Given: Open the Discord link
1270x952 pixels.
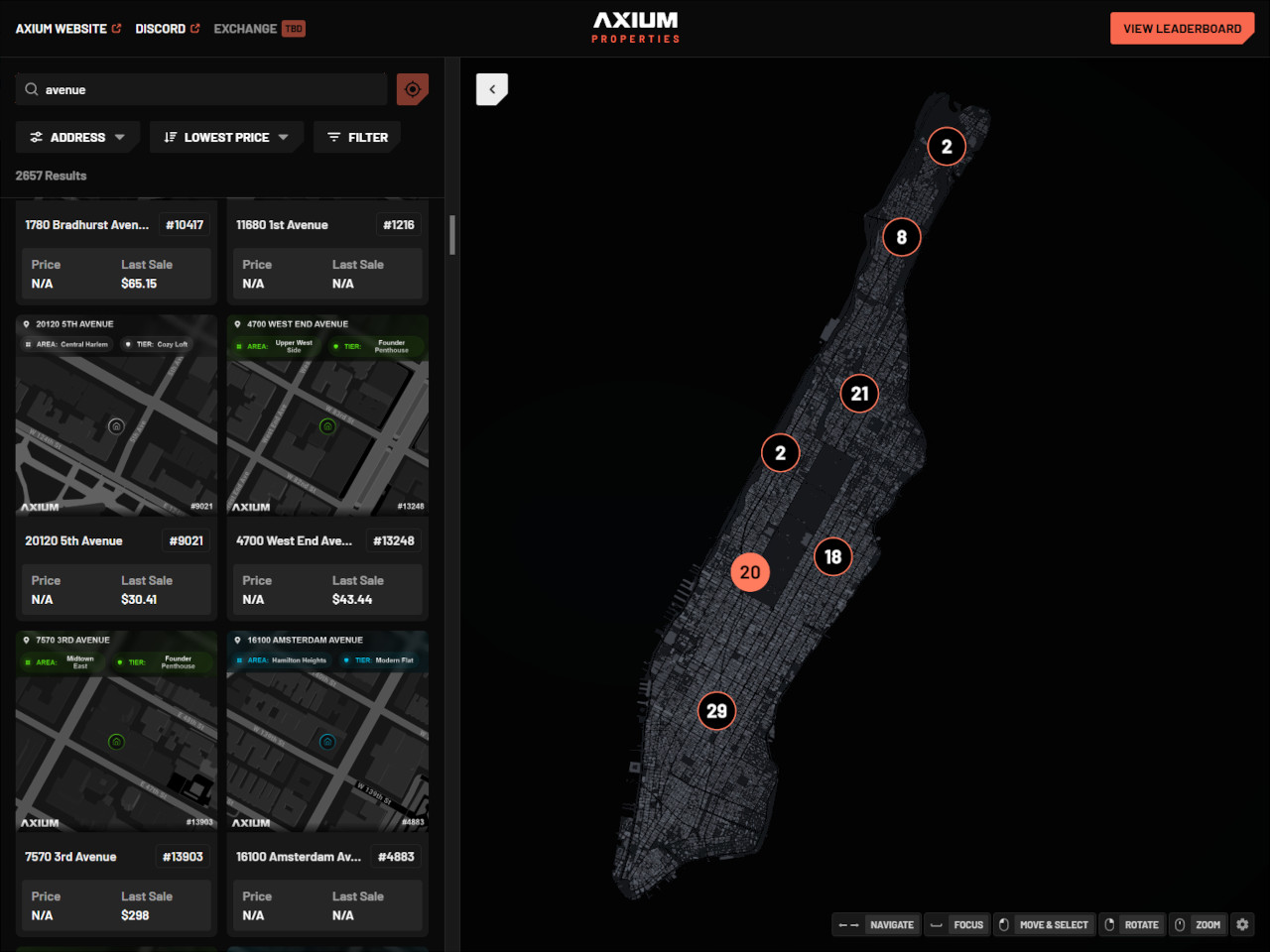Looking at the screenshot, I should pos(167,29).
